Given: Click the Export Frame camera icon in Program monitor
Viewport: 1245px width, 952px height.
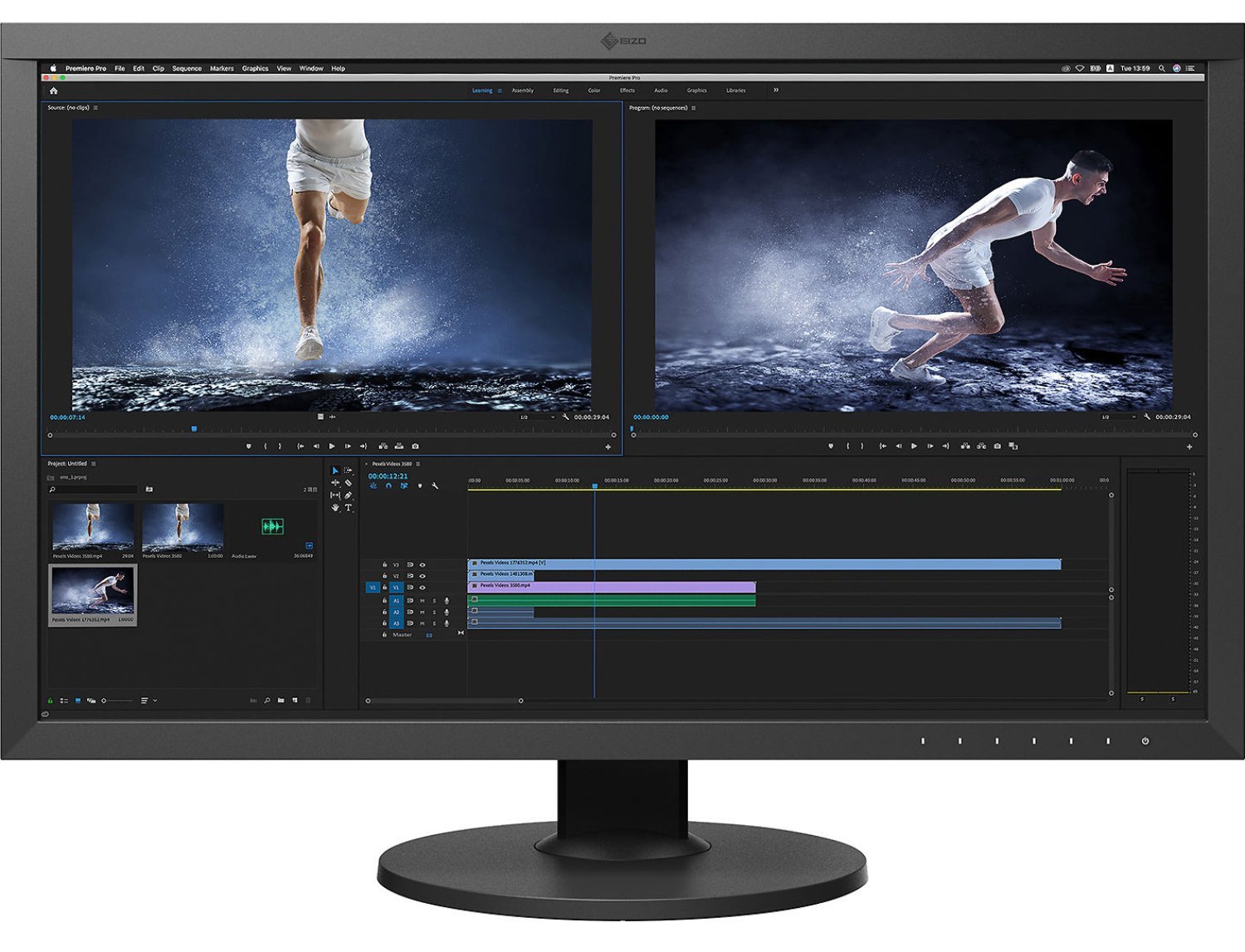Looking at the screenshot, I should click(998, 446).
